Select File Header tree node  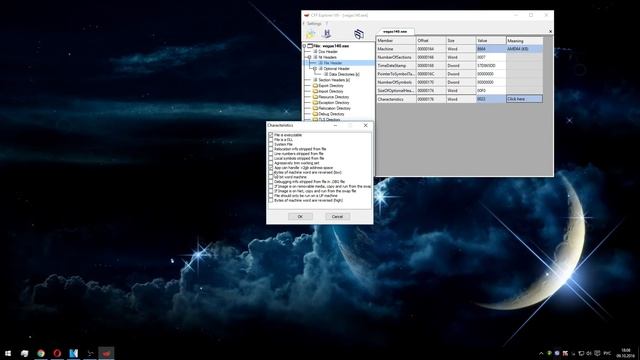coord(333,63)
